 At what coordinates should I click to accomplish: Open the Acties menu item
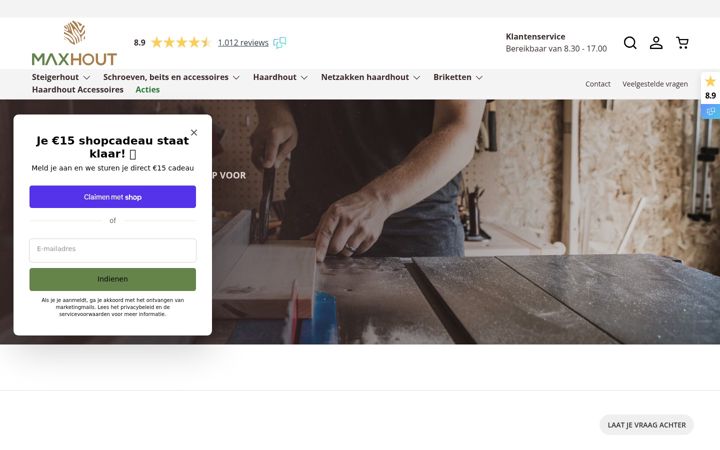[x=147, y=90]
